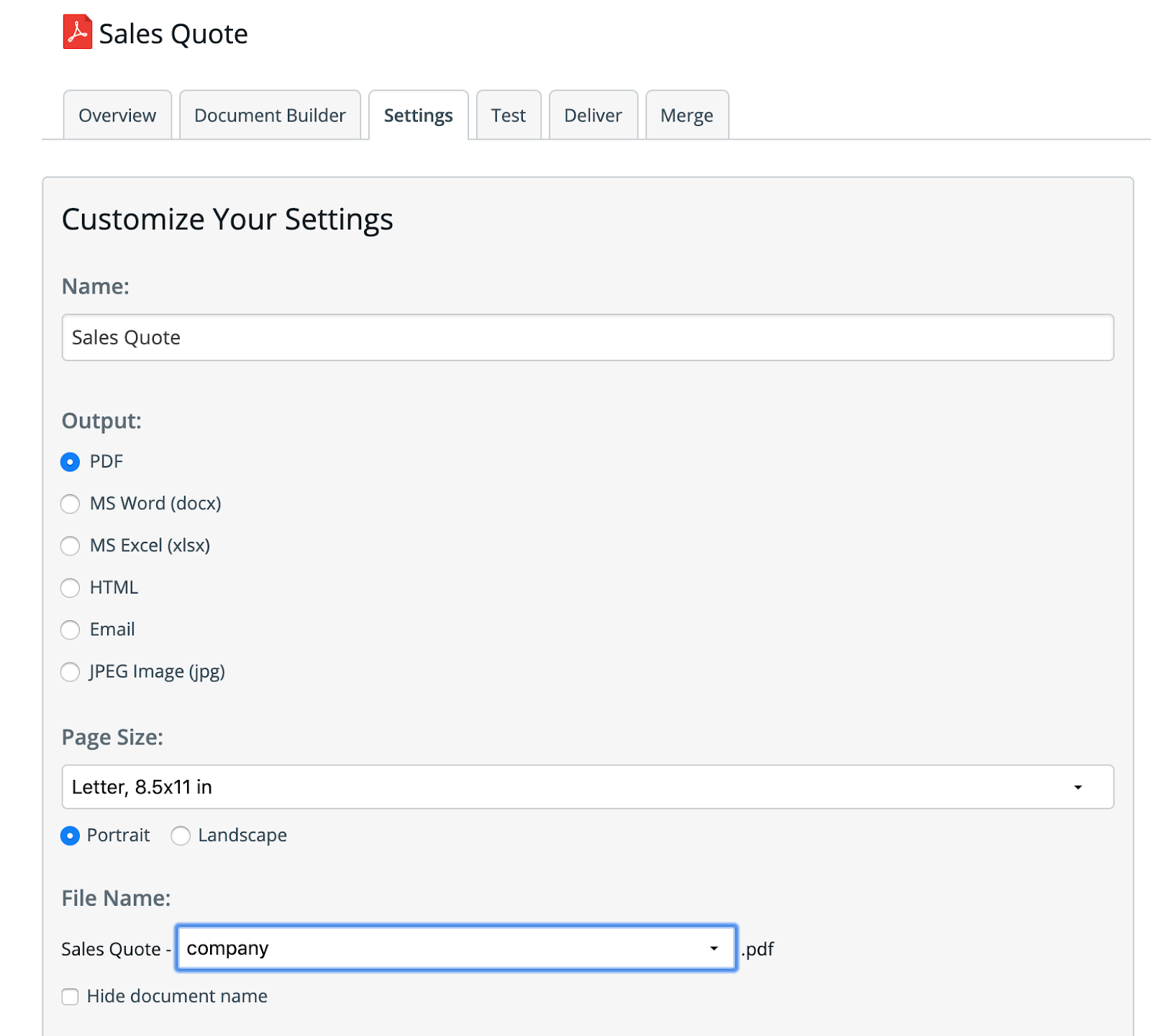Image resolution: width=1151 pixels, height=1036 pixels.
Task: Click the Sales Quote page title
Action: tap(173, 34)
